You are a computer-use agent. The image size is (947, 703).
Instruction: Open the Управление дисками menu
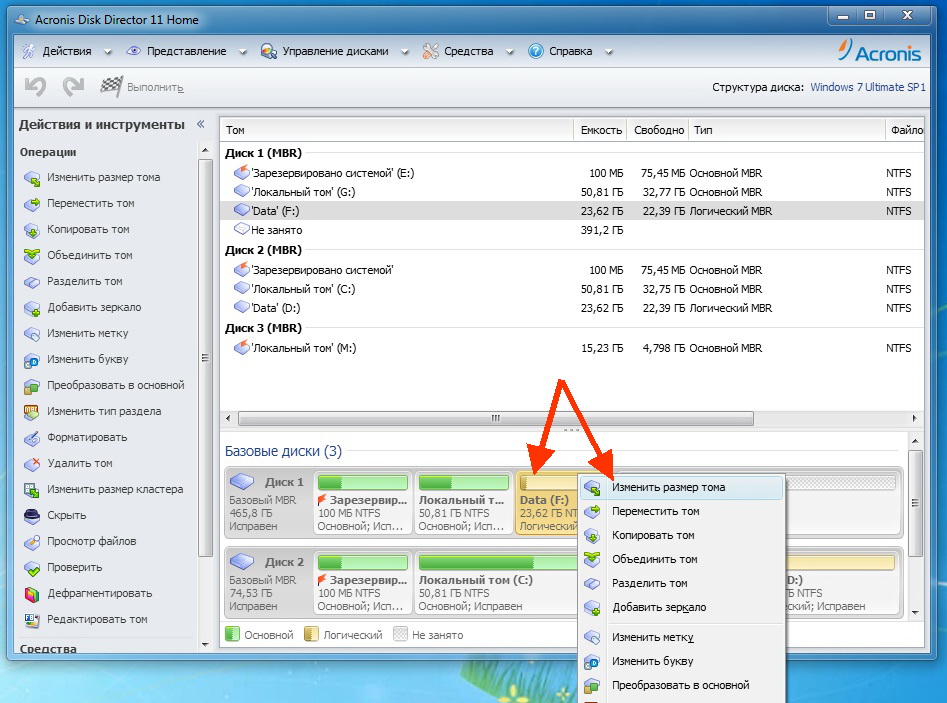[x=334, y=51]
